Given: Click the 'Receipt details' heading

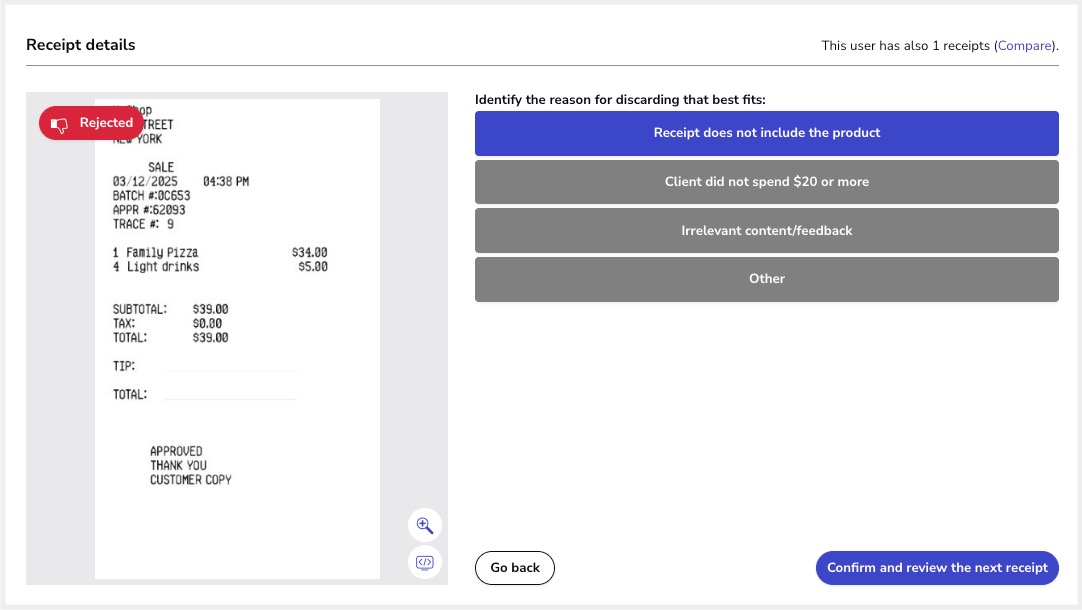Looking at the screenshot, I should point(81,45).
